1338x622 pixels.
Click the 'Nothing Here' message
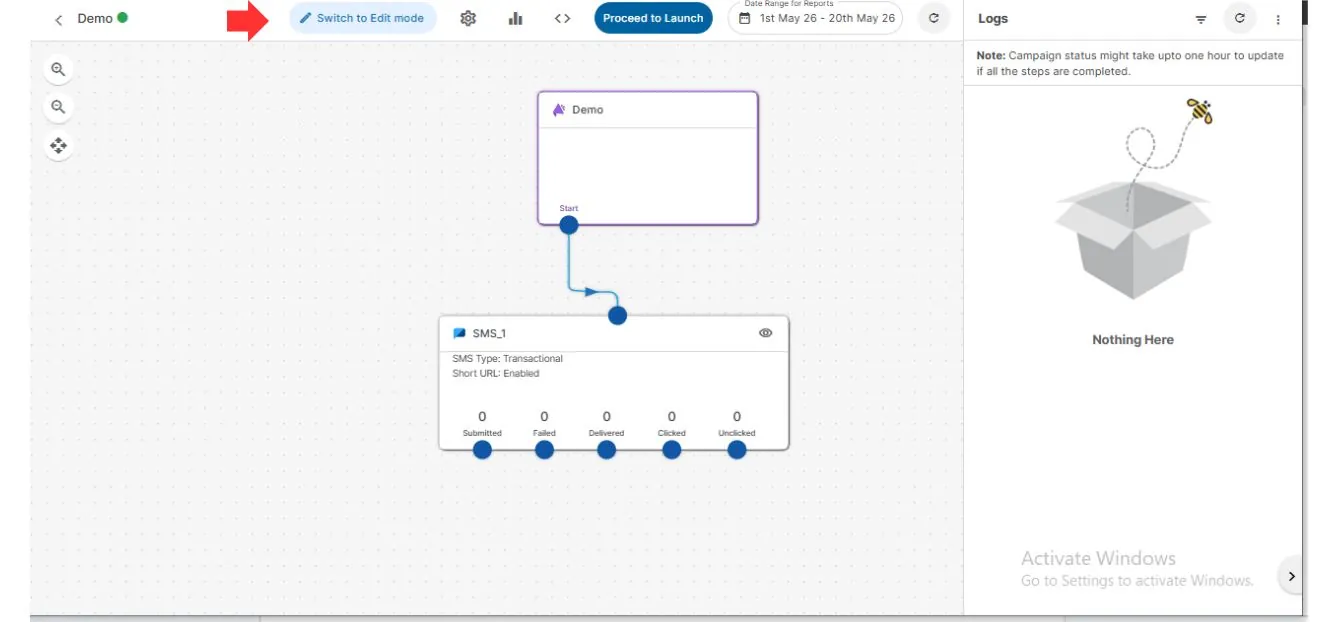[x=1133, y=340]
